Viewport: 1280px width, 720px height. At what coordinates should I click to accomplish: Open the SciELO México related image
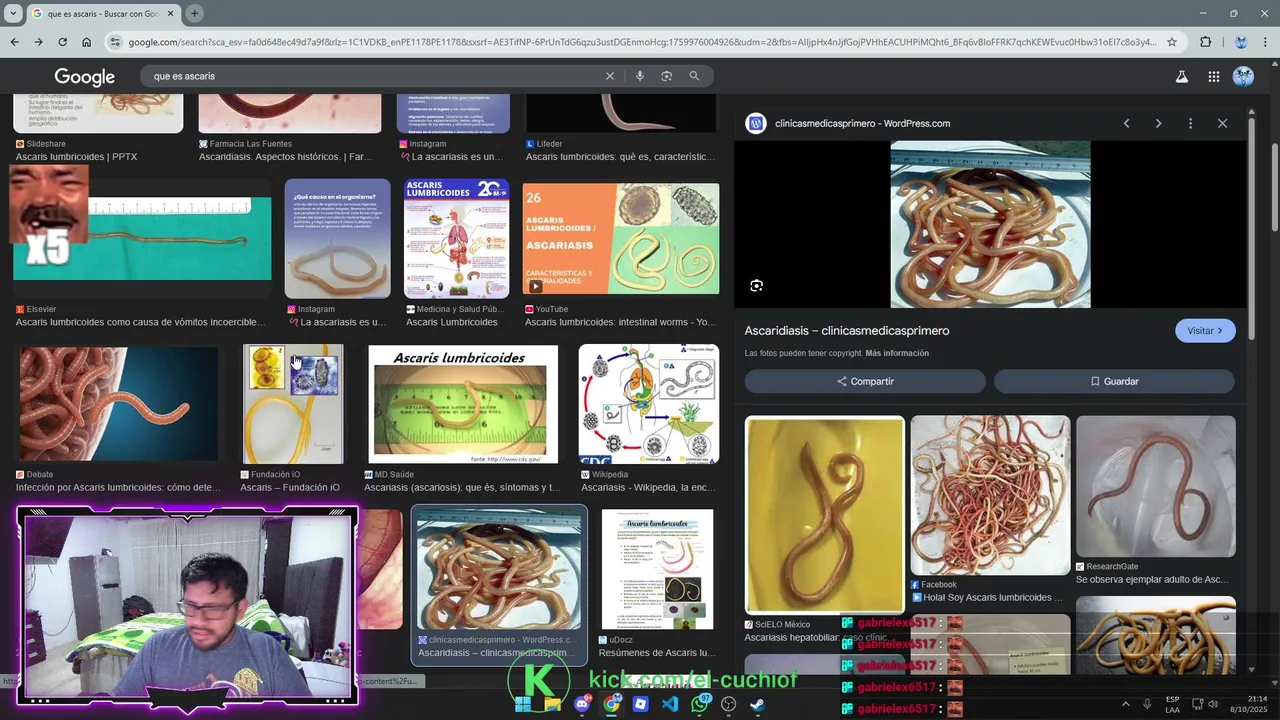coord(825,515)
